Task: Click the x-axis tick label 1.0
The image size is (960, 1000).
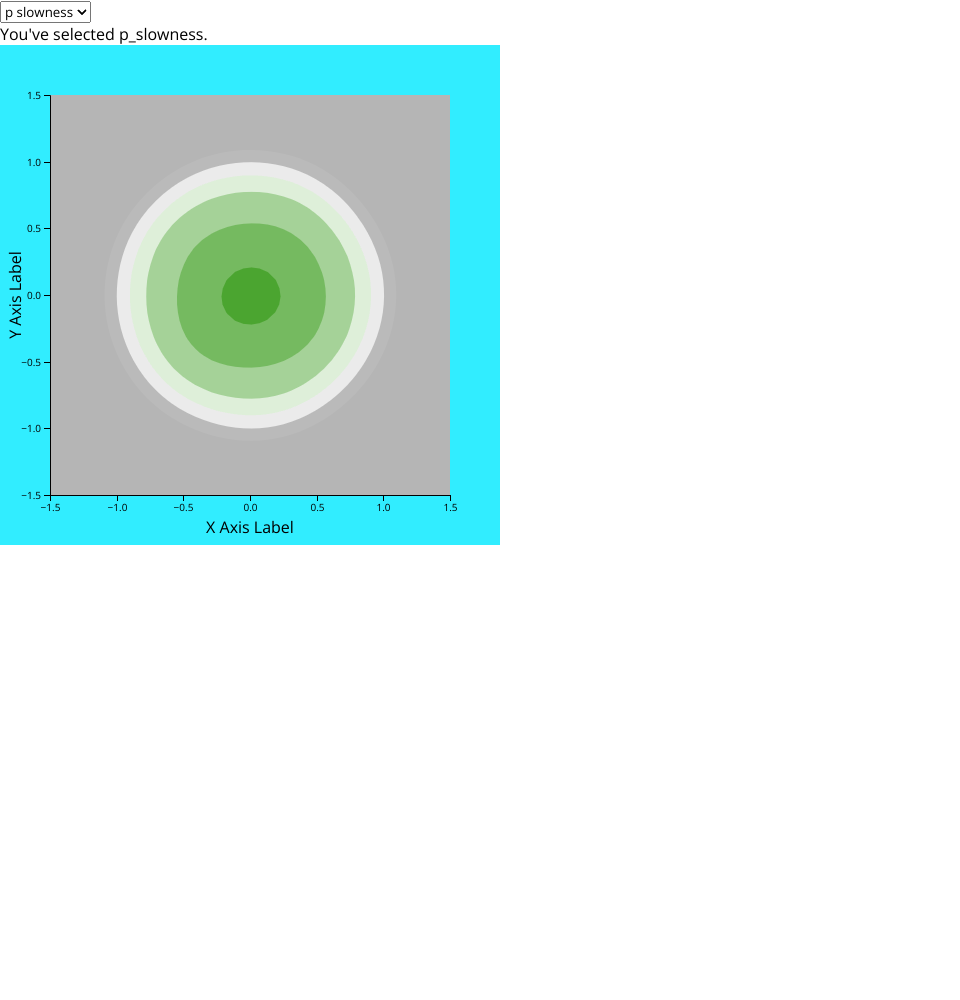Action: click(383, 507)
